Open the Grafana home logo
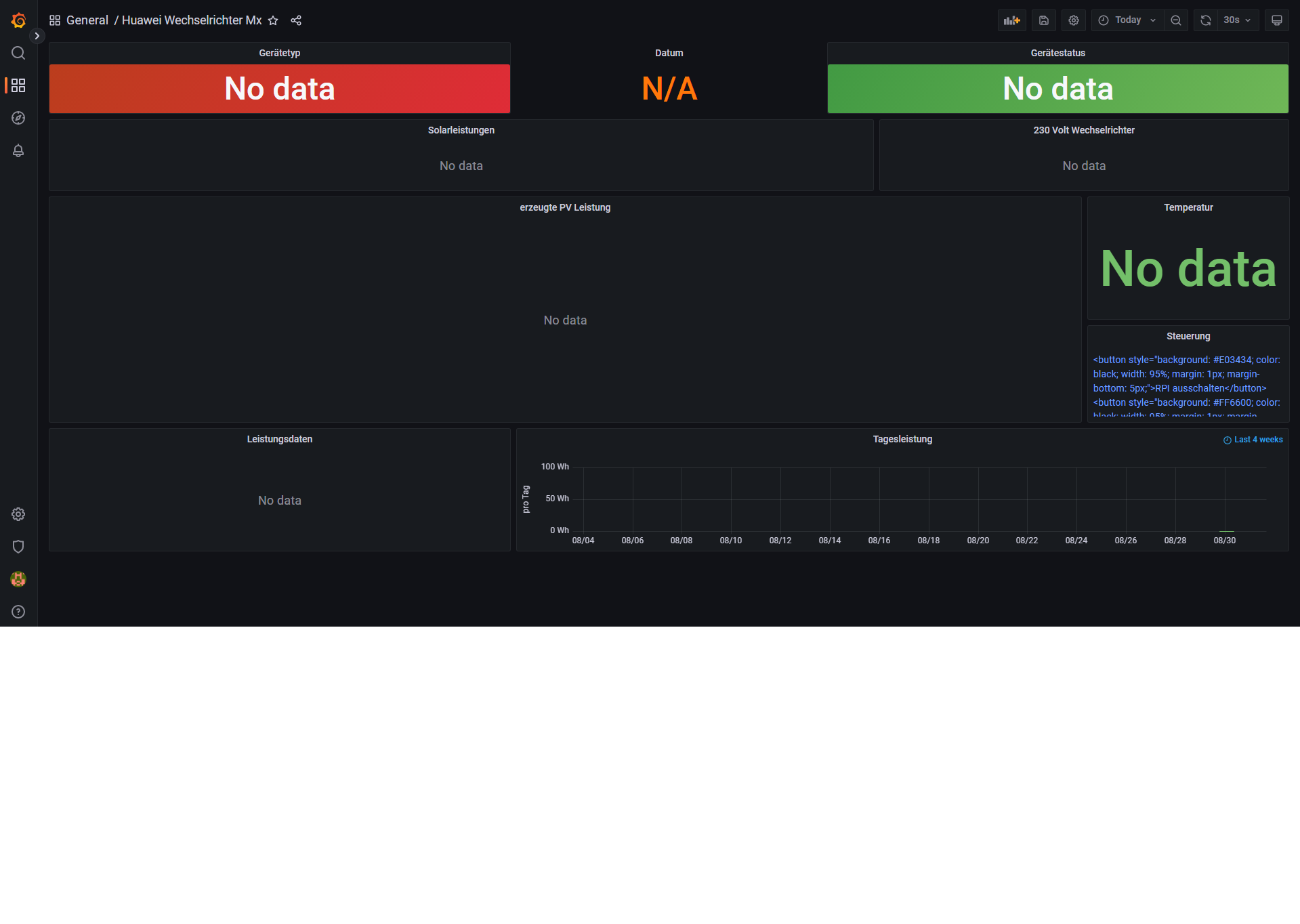Viewport: 1300px width, 924px height. coord(18,20)
